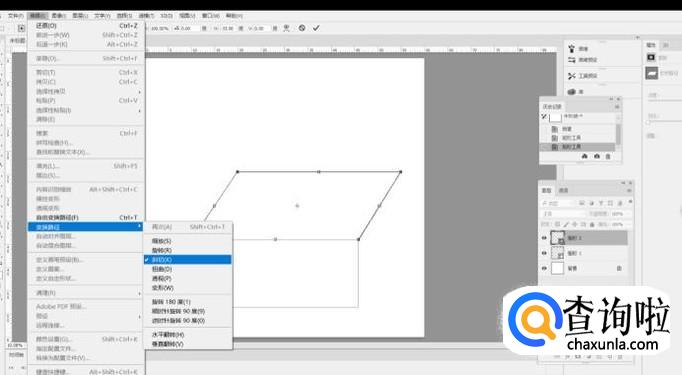Commit transform with the checkmark icon
This screenshot has width=682, height=375.
click(x=316, y=28)
